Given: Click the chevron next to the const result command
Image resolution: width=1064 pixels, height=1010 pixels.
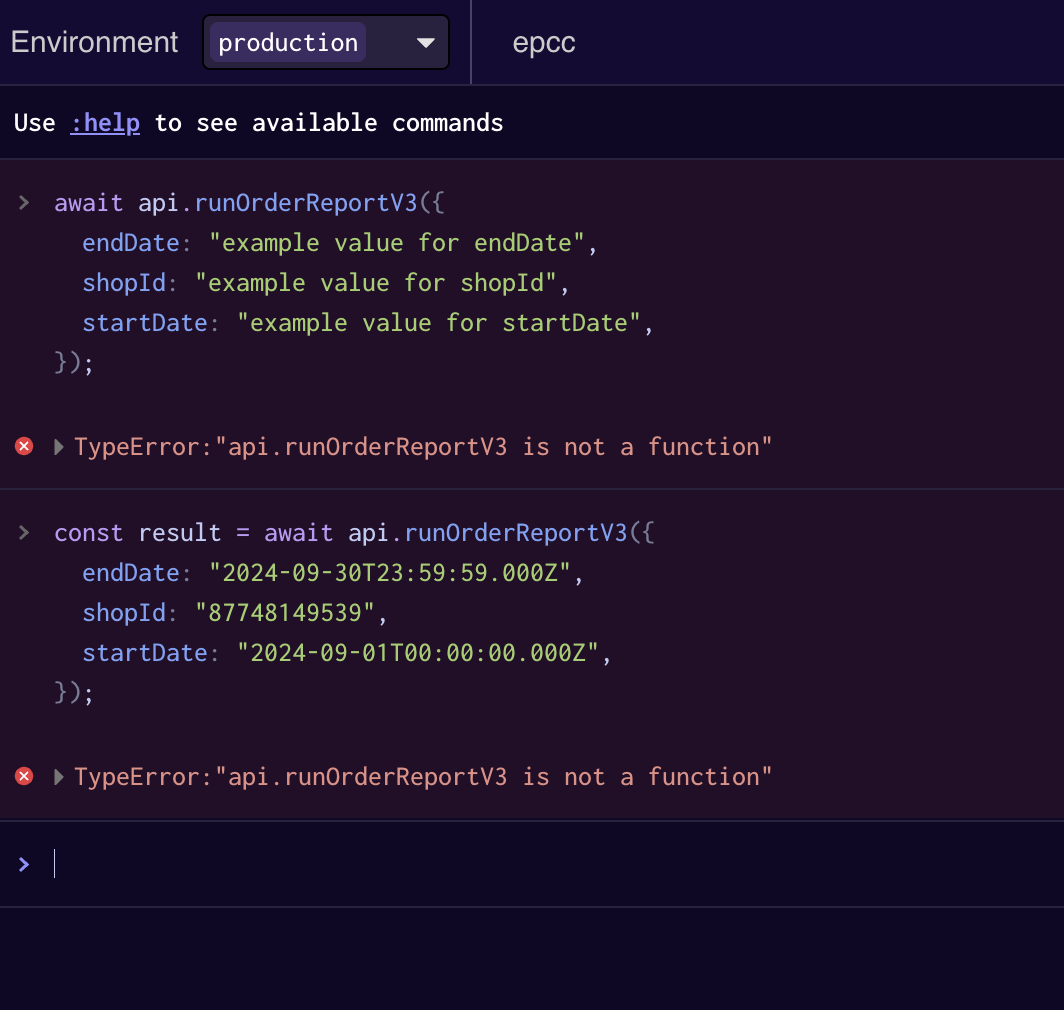Looking at the screenshot, I should tap(23, 531).
